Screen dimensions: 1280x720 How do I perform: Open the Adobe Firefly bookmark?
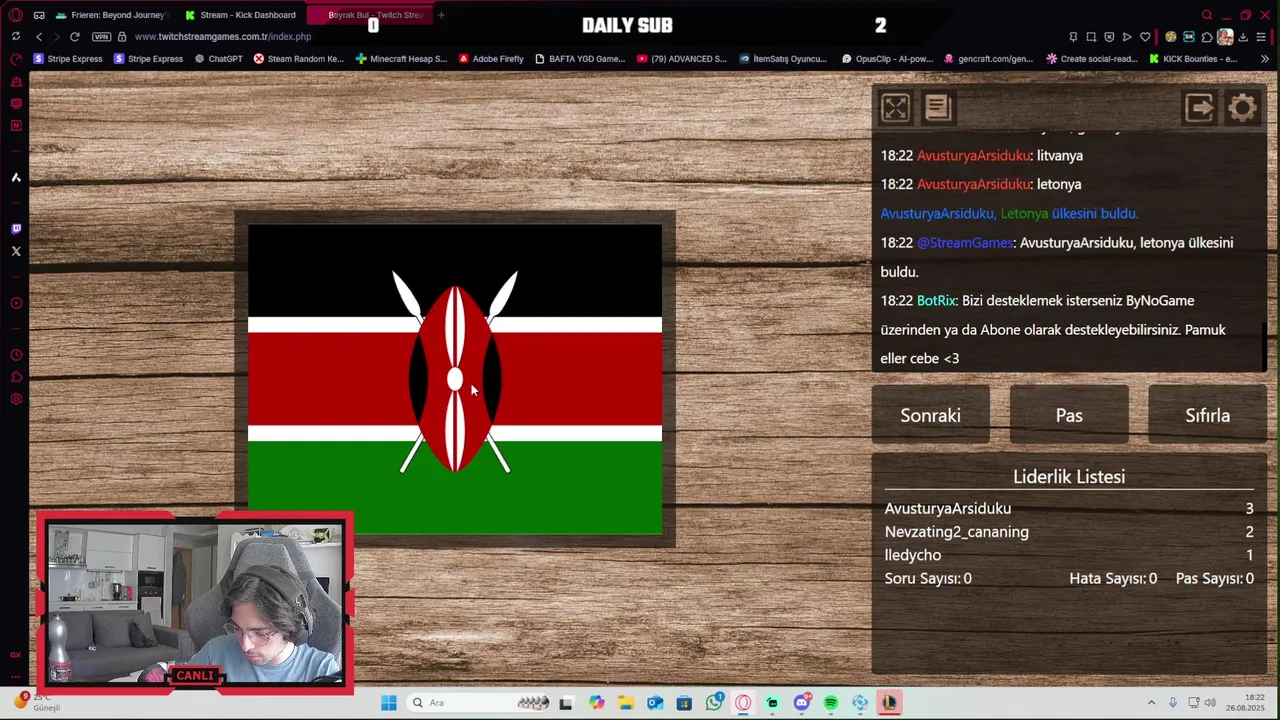tap(491, 59)
